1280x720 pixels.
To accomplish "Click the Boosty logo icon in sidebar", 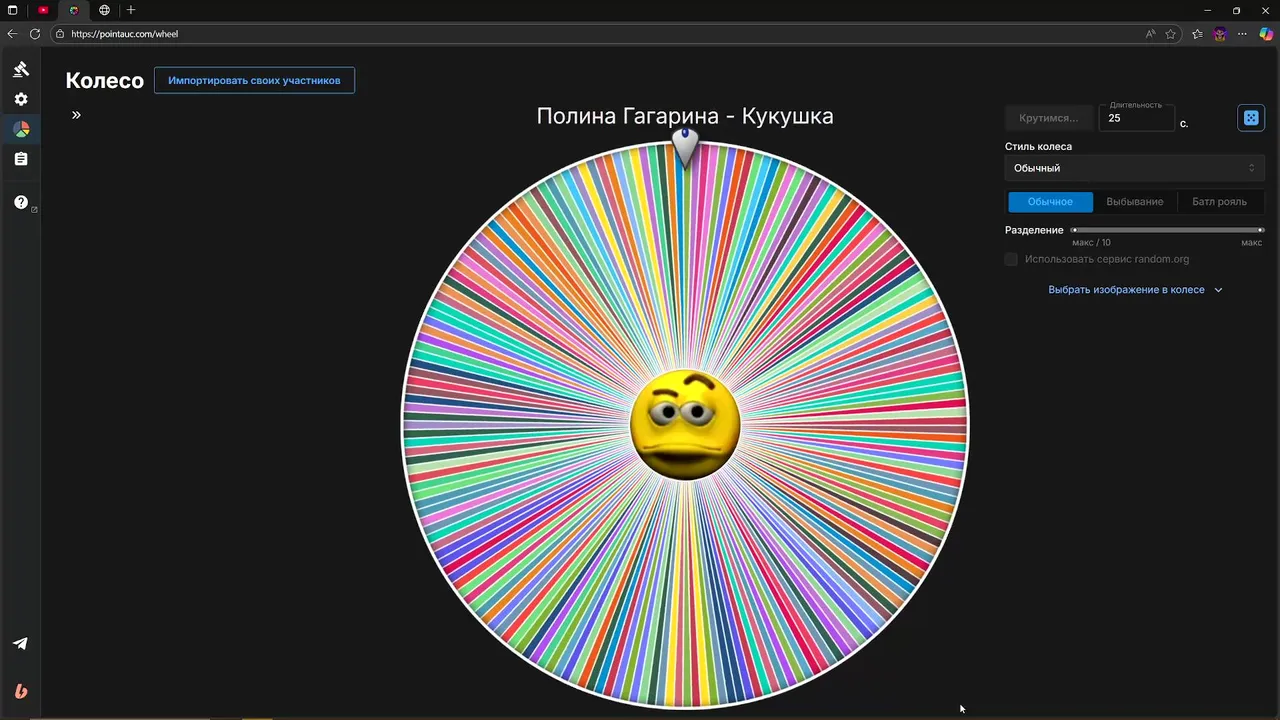I will click(x=21, y=691).
